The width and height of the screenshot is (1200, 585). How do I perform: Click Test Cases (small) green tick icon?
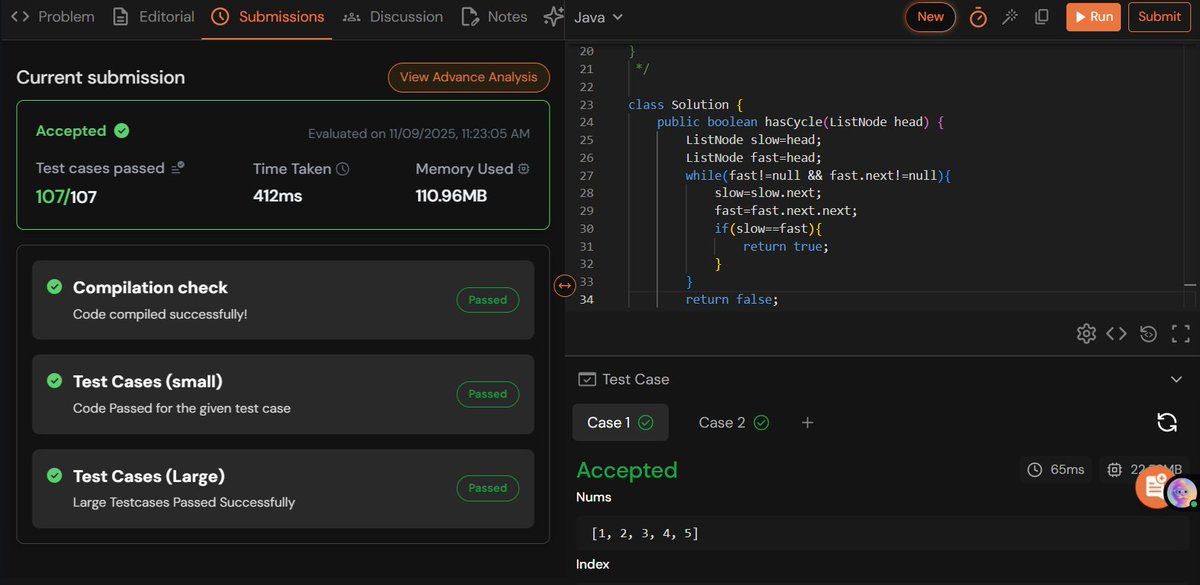[x=55, y=381]
